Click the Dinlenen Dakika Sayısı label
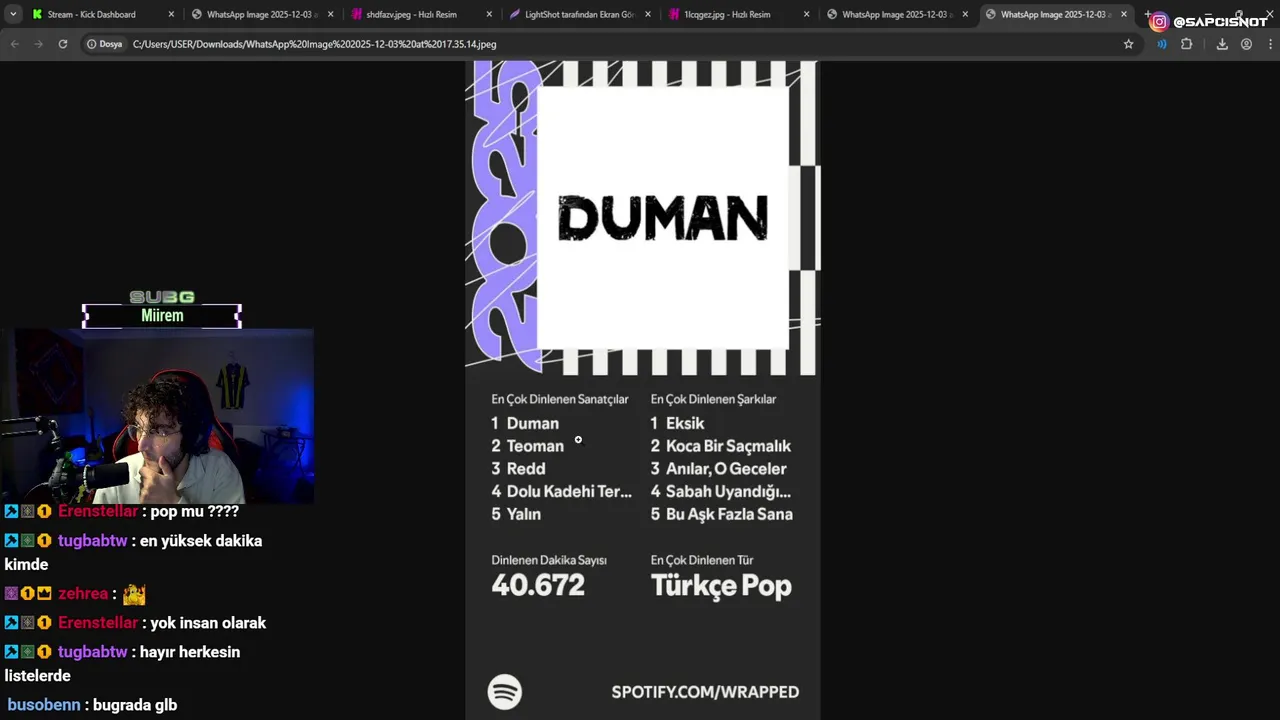This screenshot has width=1280, height=720. coord(549,560)
